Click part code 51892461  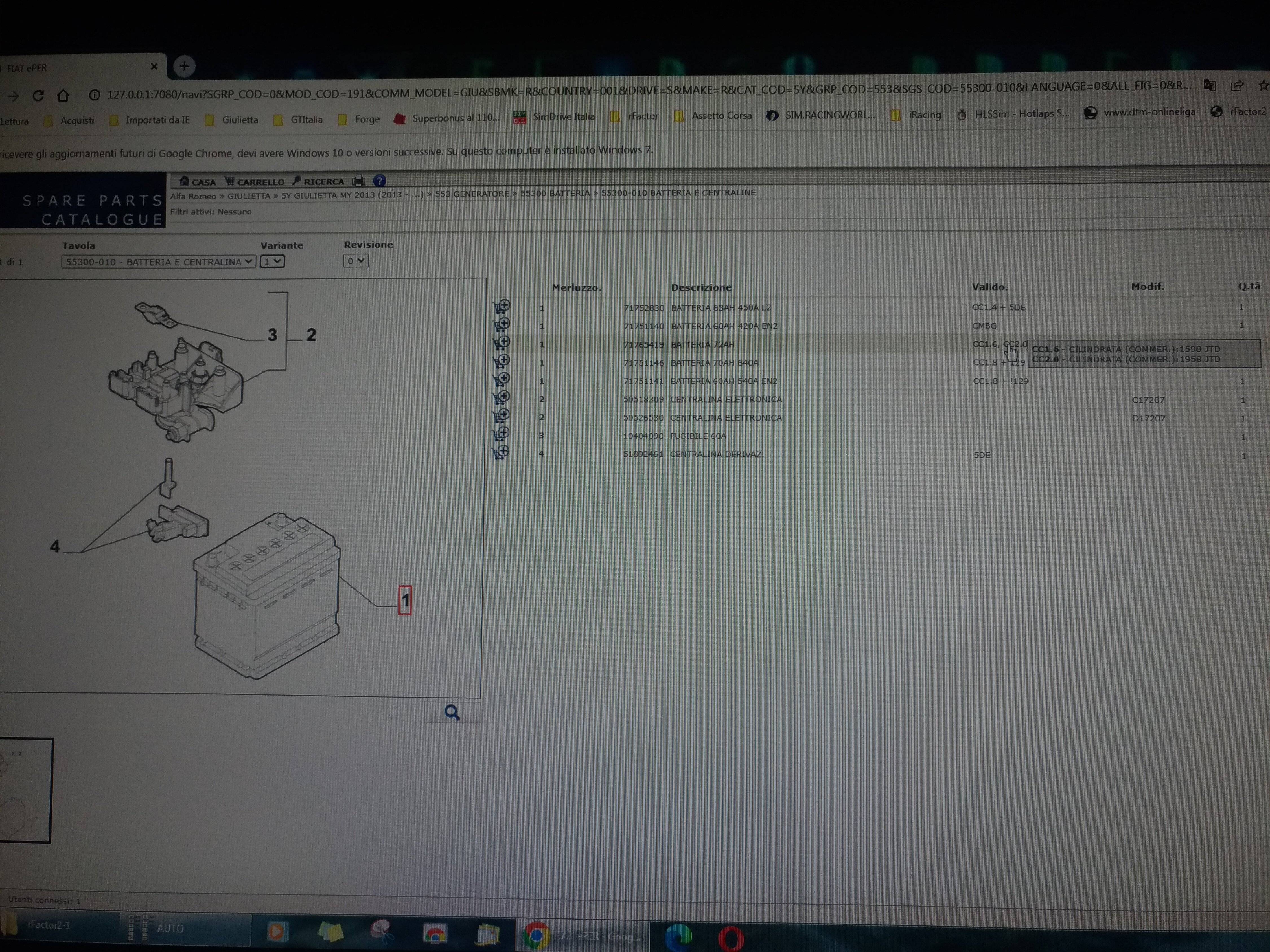[643, 454]
